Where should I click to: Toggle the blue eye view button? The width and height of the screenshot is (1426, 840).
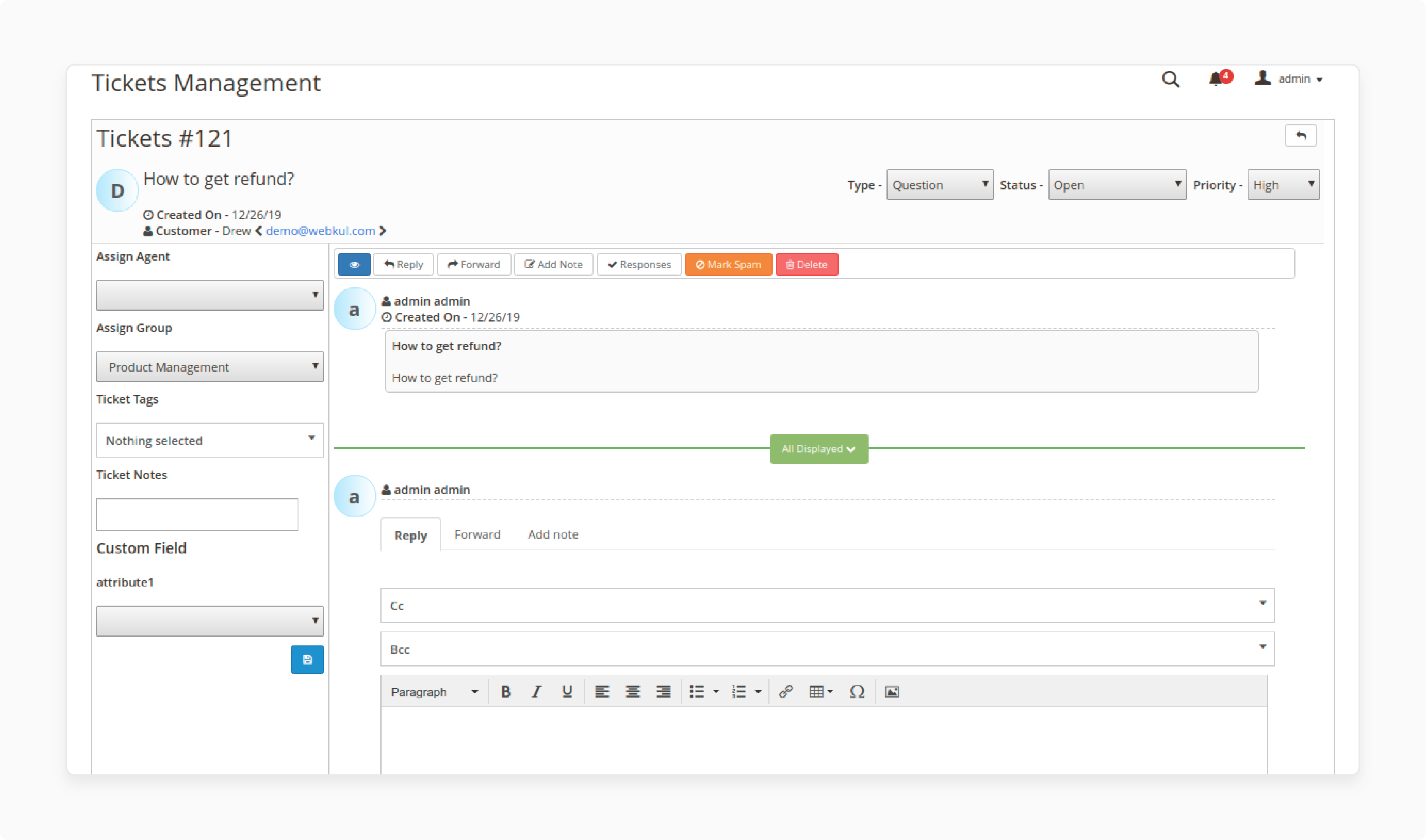pyautogui.click(x=354, y=264)
